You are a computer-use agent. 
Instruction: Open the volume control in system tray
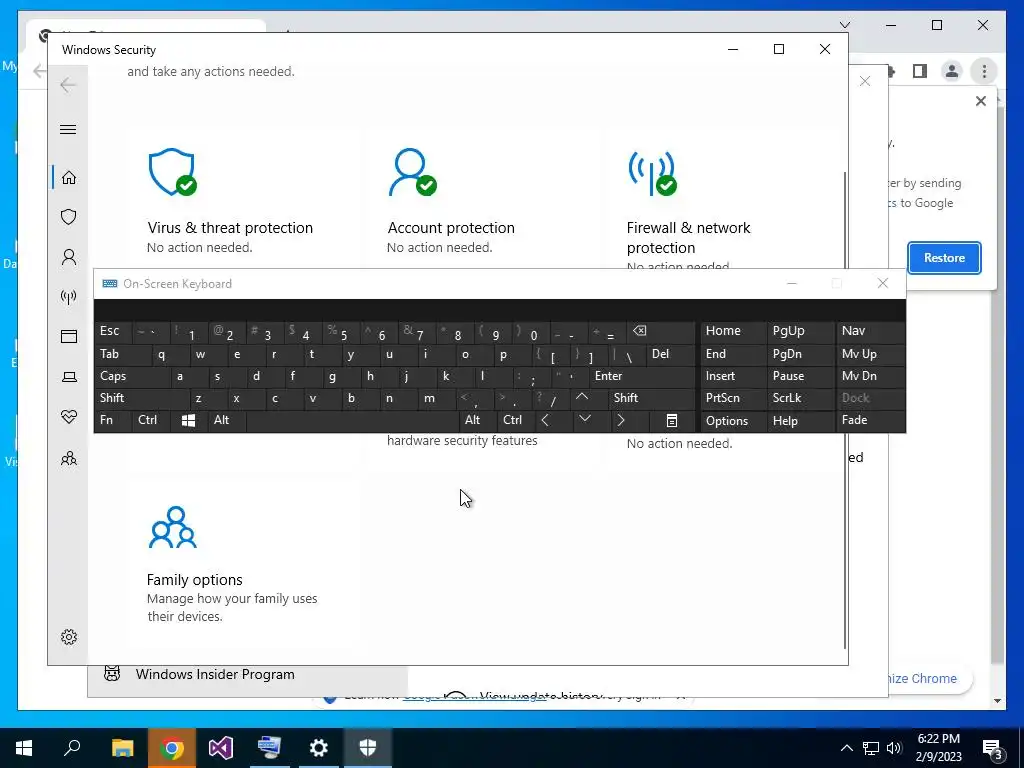click(x=895, y=748)
